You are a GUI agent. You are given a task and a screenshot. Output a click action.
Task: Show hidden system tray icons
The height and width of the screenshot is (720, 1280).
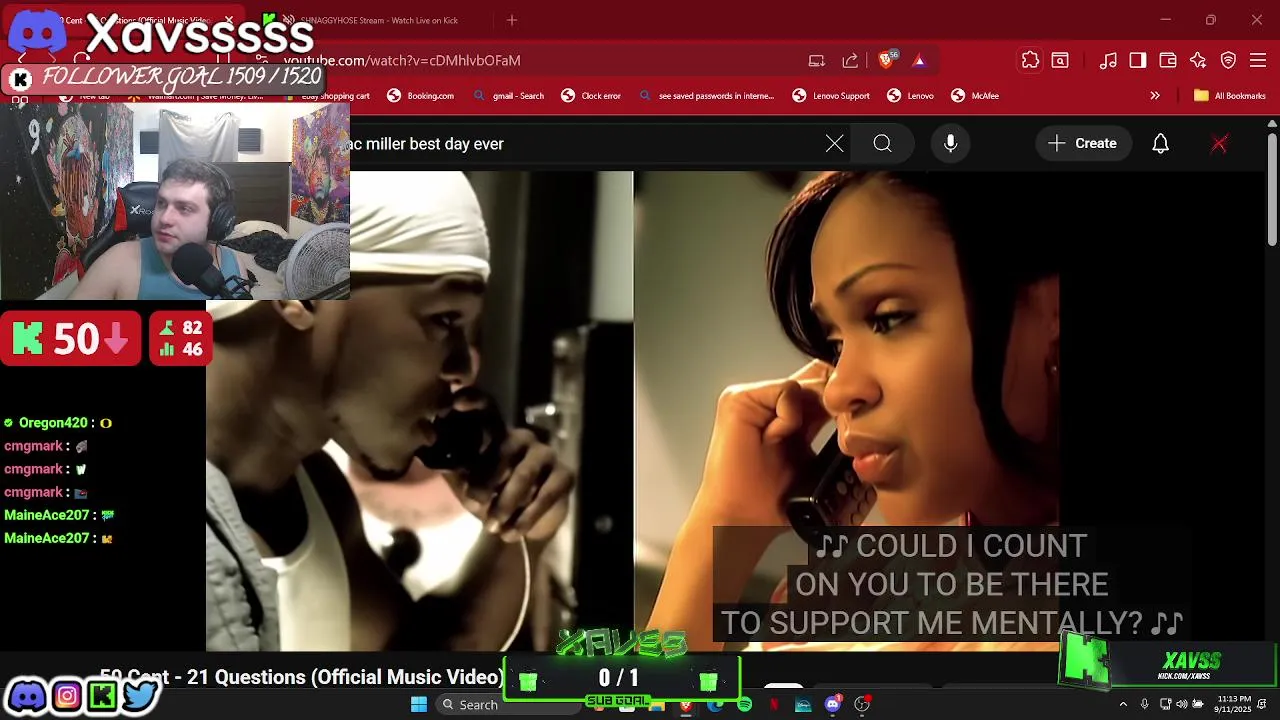point(1123,704)
